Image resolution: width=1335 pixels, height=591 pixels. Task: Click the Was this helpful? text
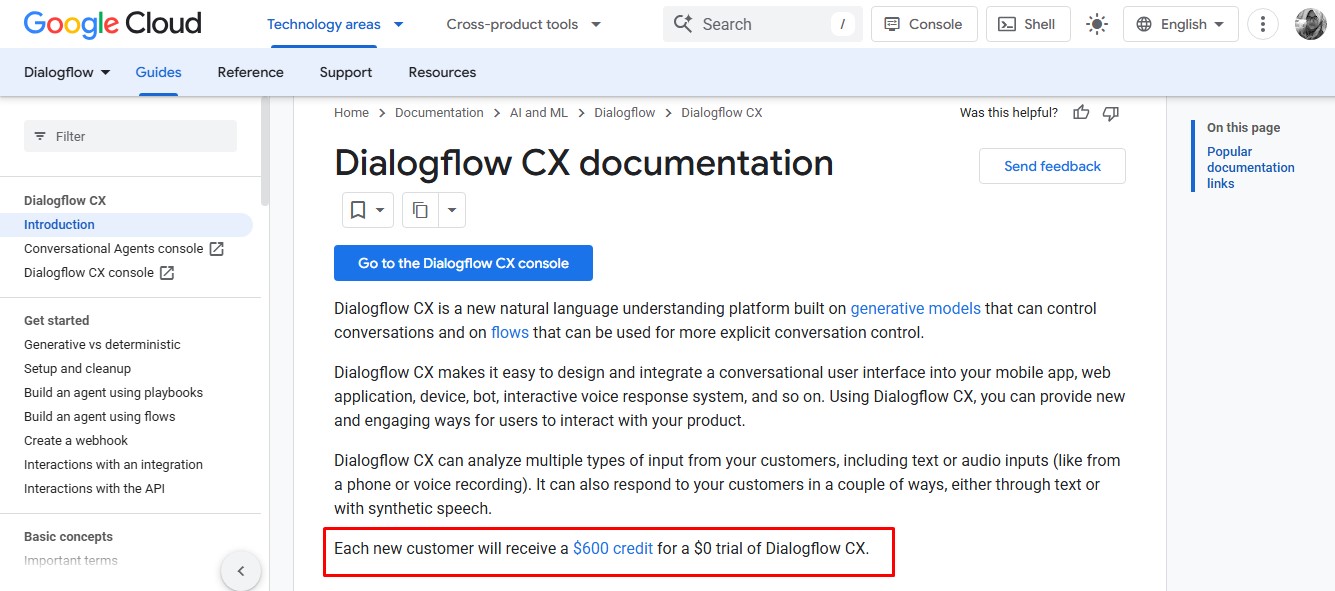pos(1008,113)
